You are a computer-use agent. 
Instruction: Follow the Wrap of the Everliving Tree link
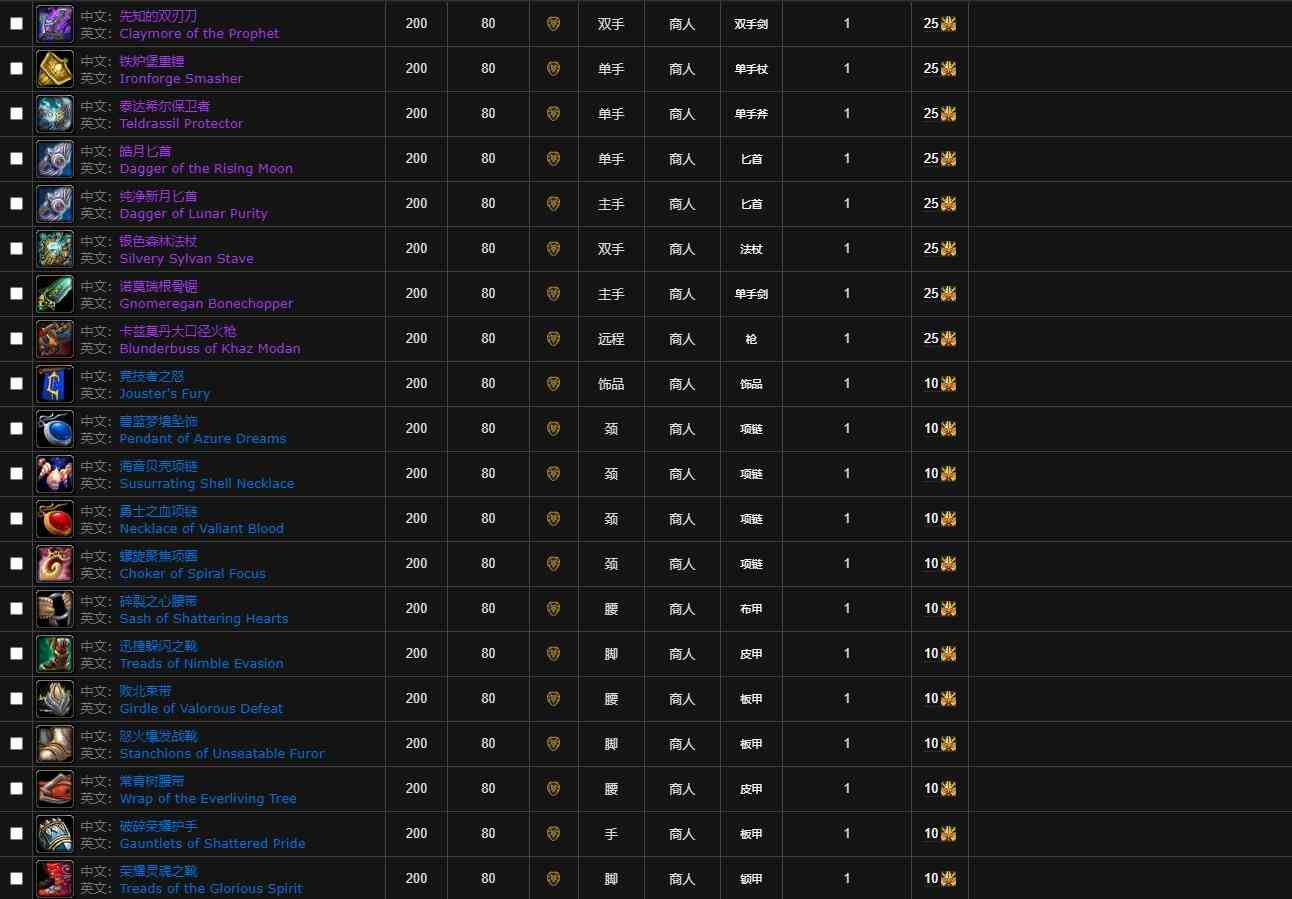click(208, 798)
